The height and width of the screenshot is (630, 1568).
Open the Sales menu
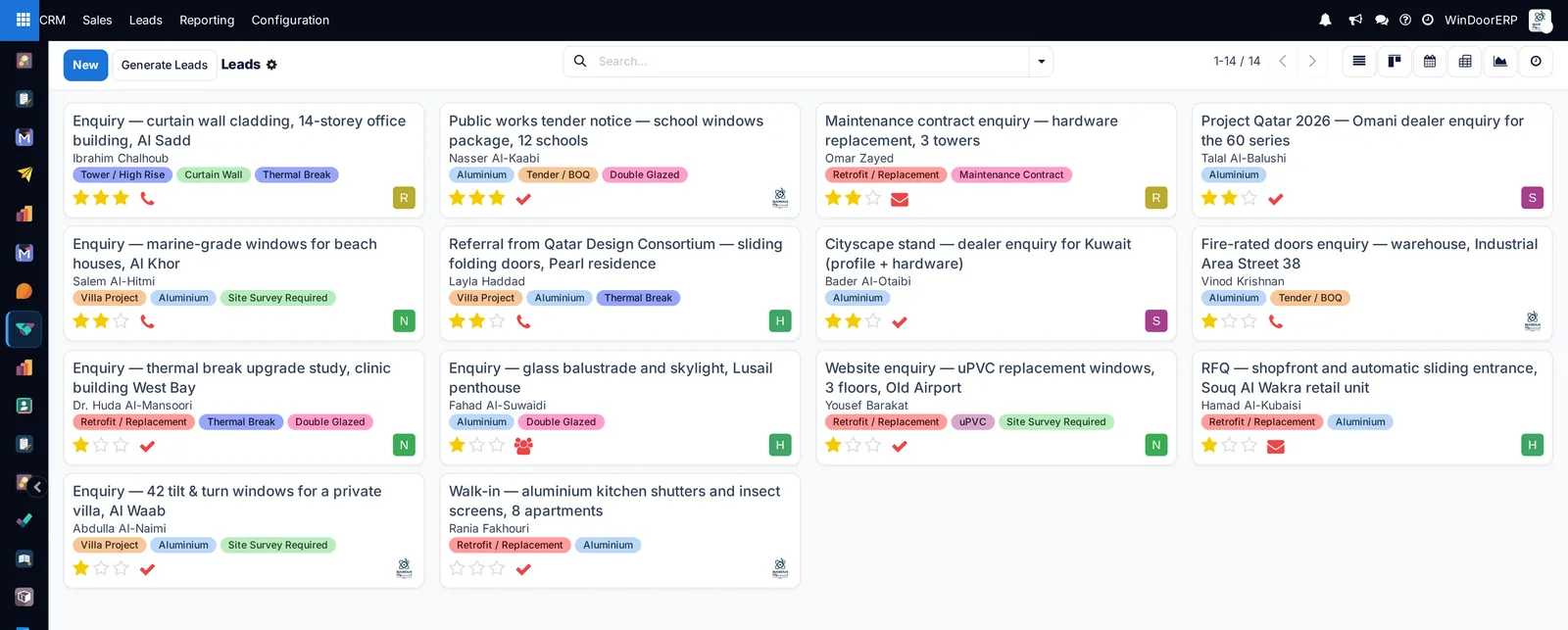97,20
